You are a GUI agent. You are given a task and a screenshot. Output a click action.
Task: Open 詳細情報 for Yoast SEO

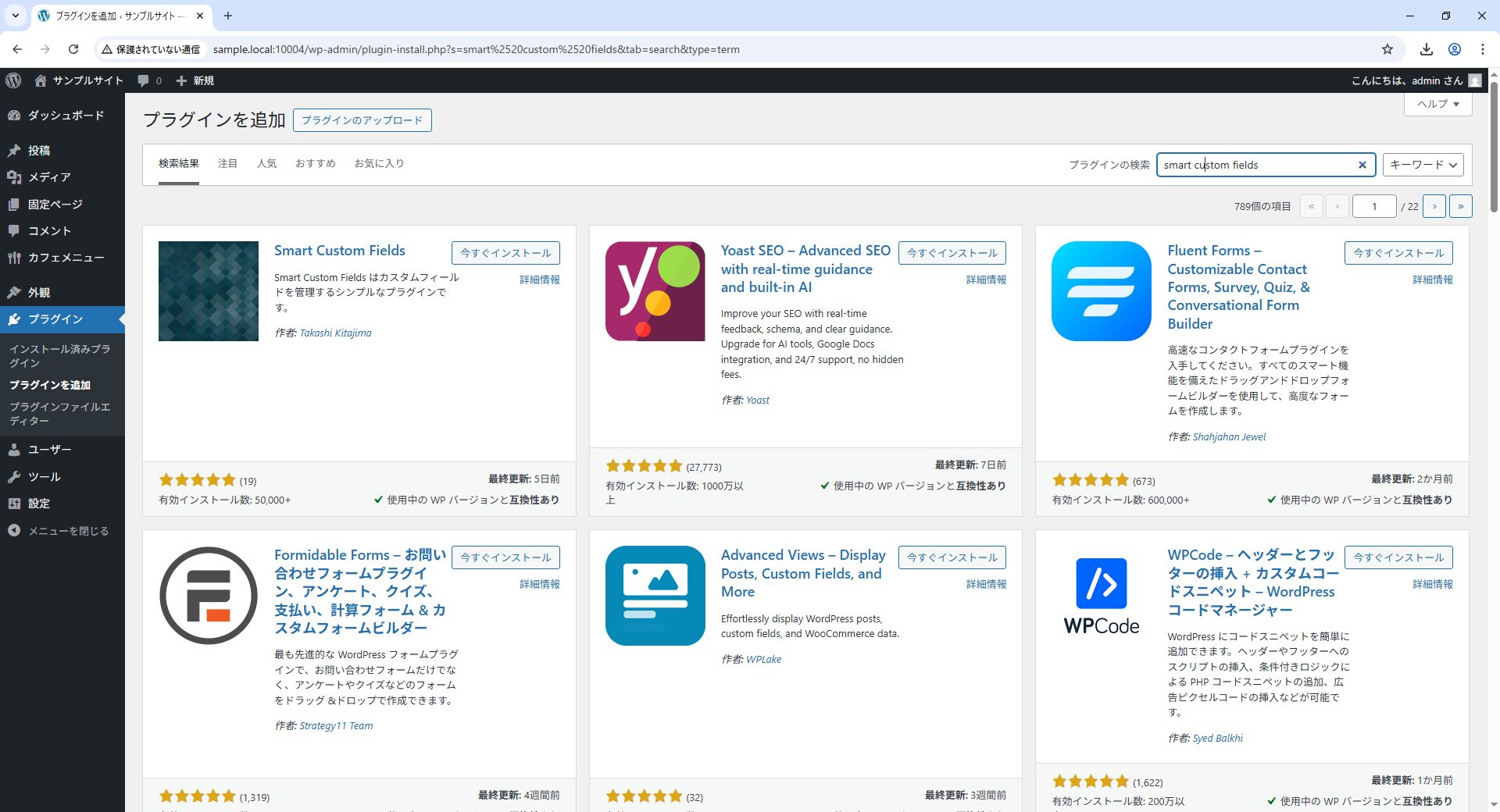click(x=986, y=280)
